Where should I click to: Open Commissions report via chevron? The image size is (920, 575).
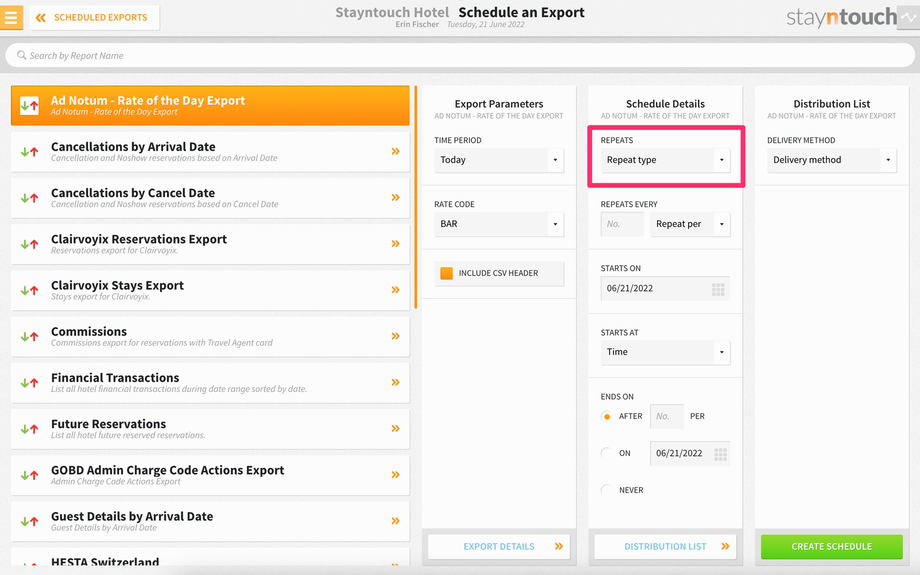395,336
